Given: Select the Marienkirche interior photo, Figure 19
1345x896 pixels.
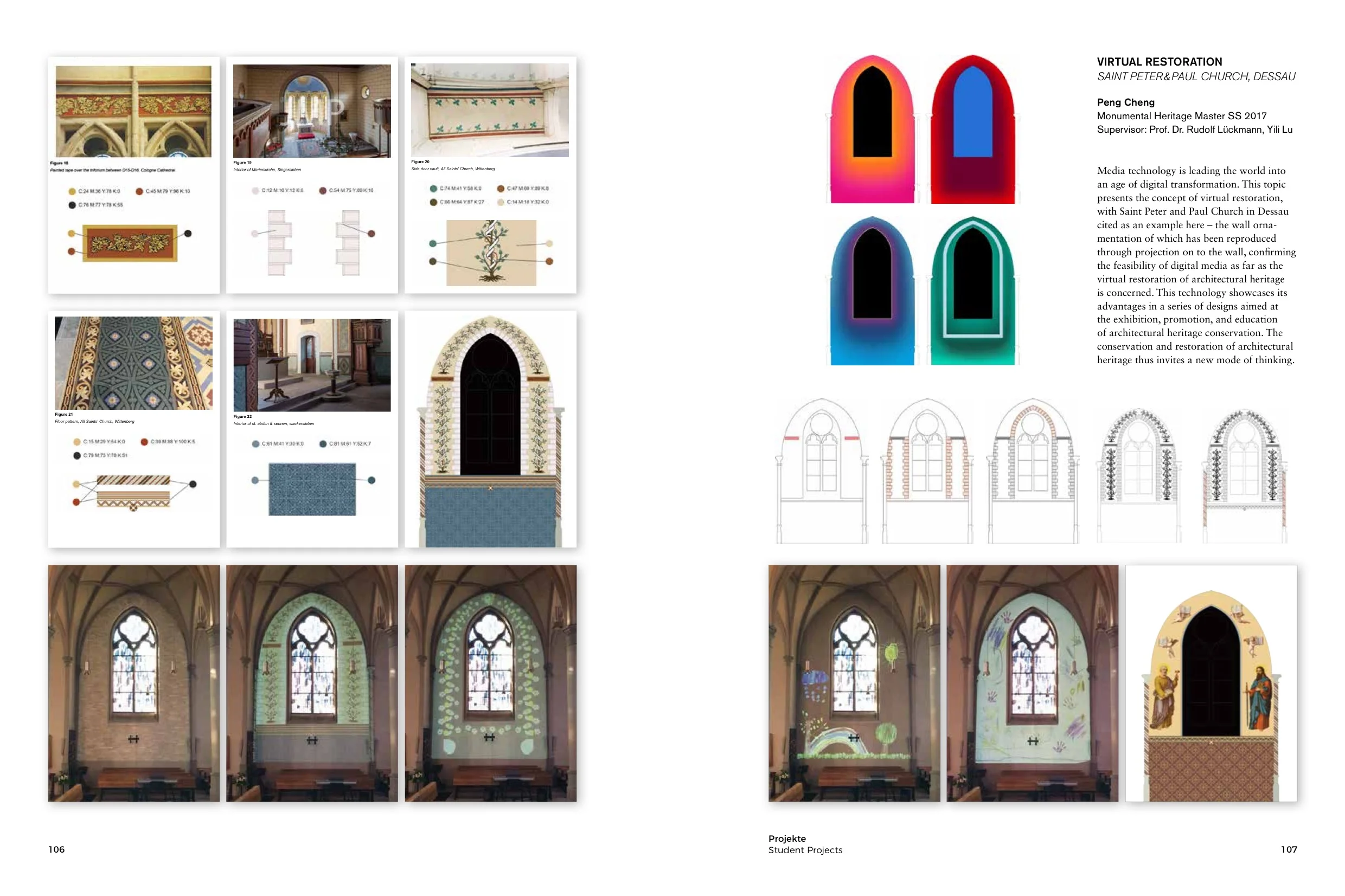Looking at the screenshot, I should tap(311, 111).
